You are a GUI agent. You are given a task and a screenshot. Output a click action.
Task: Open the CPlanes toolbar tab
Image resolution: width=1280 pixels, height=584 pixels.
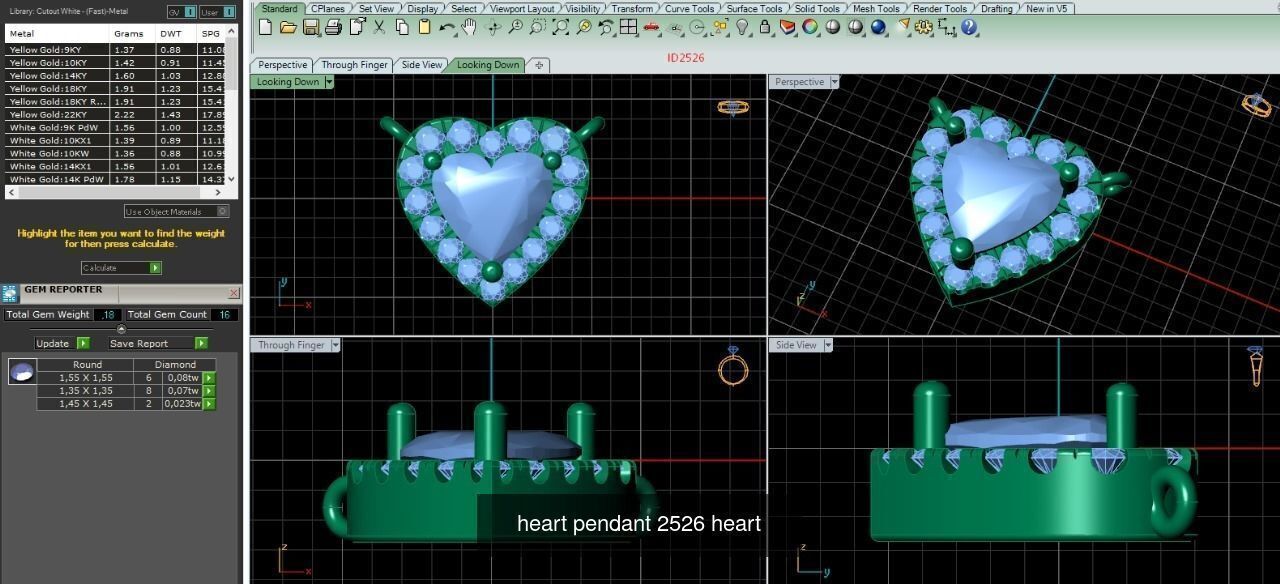point(327,8)
